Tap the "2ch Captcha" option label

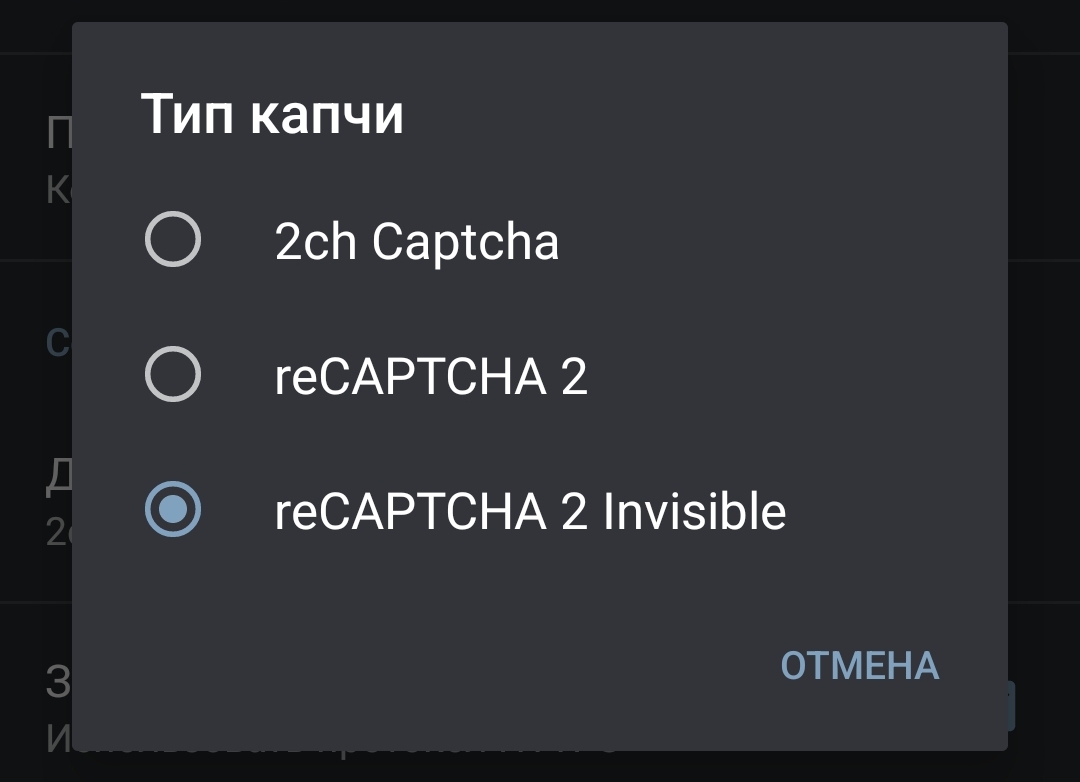pyautogui.click(x=416, y=242)
